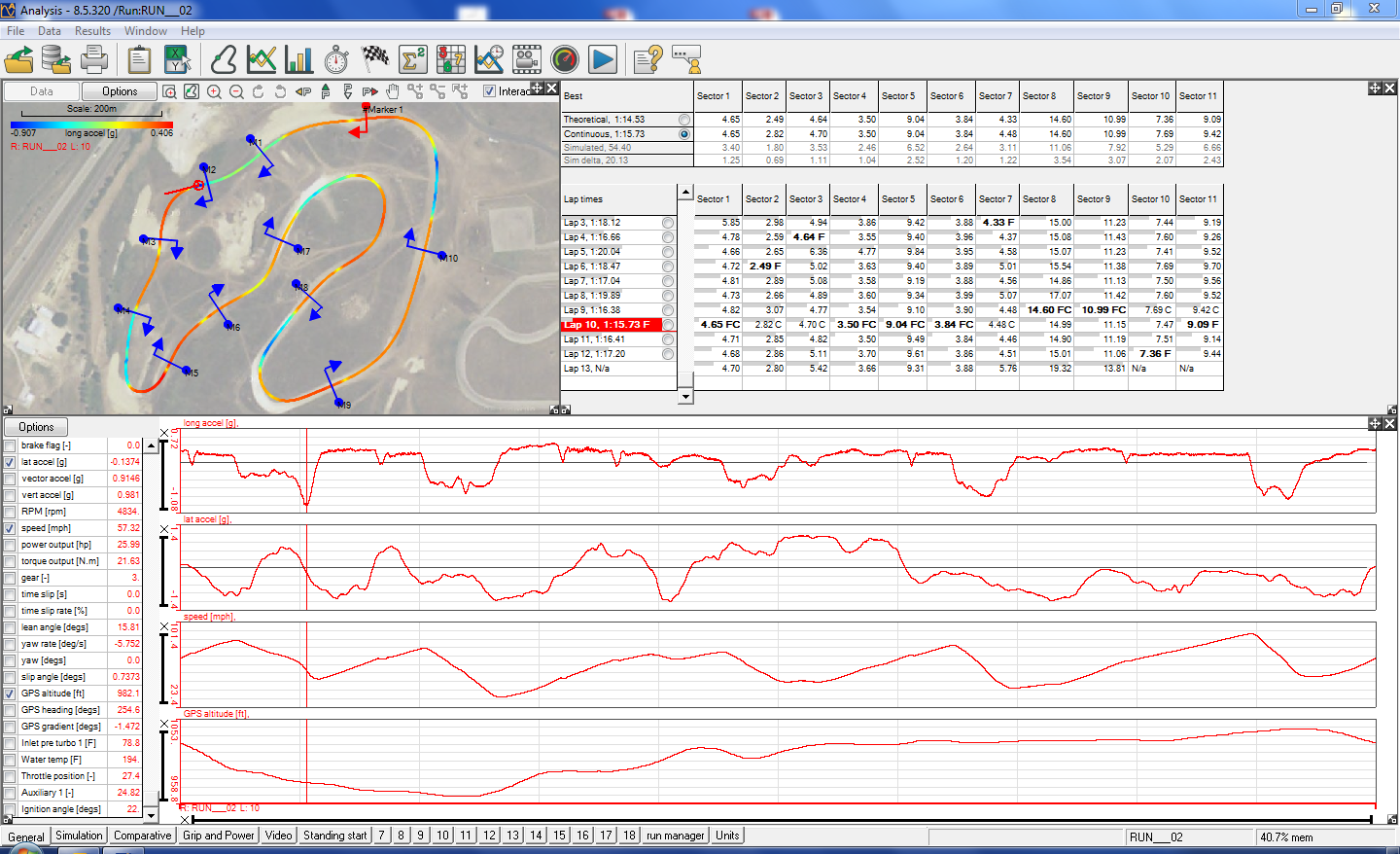
Task: Click channel list scroll up arrow
Action: pos(151,444)
